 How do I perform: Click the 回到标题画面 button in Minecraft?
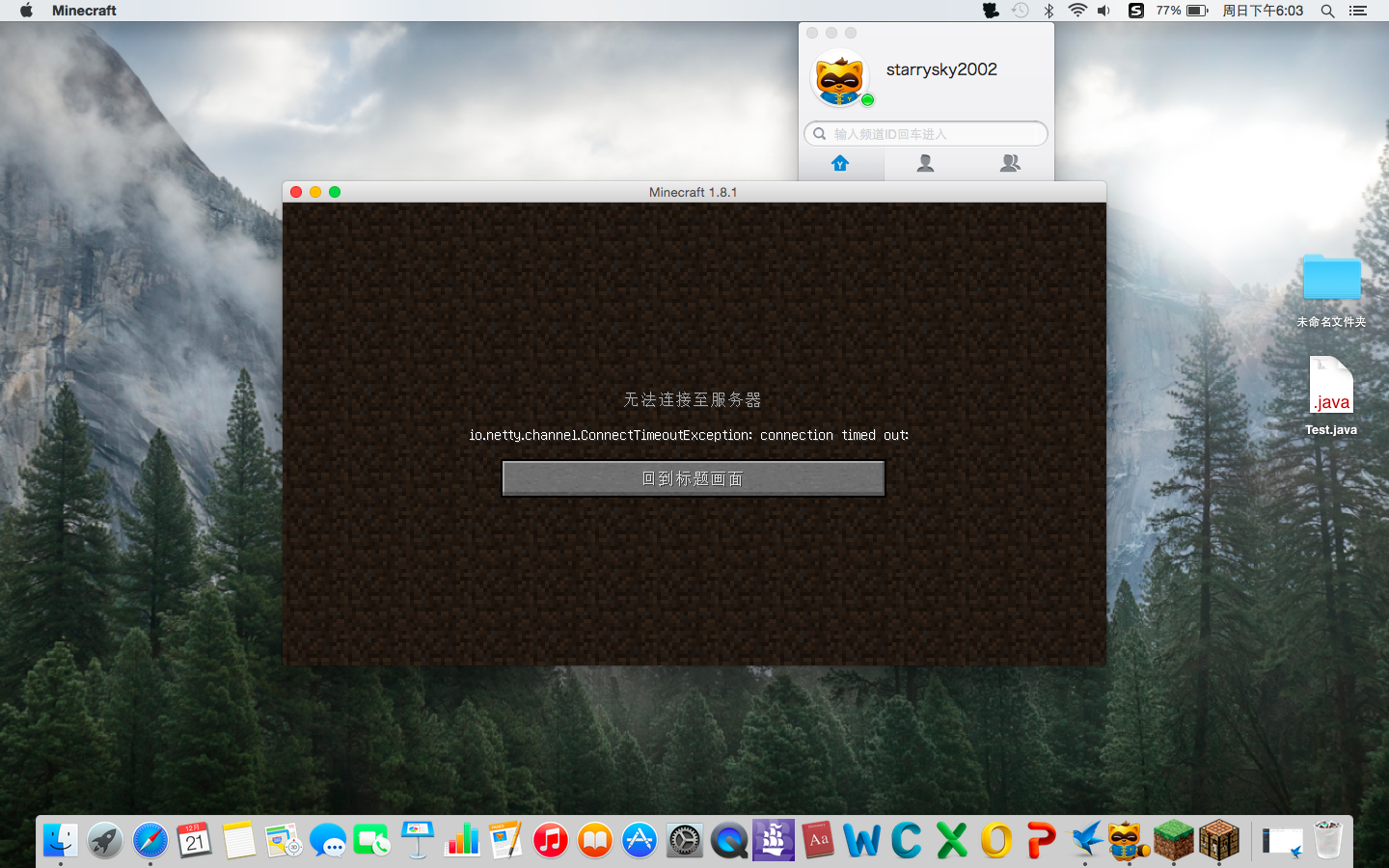[694, 478]
